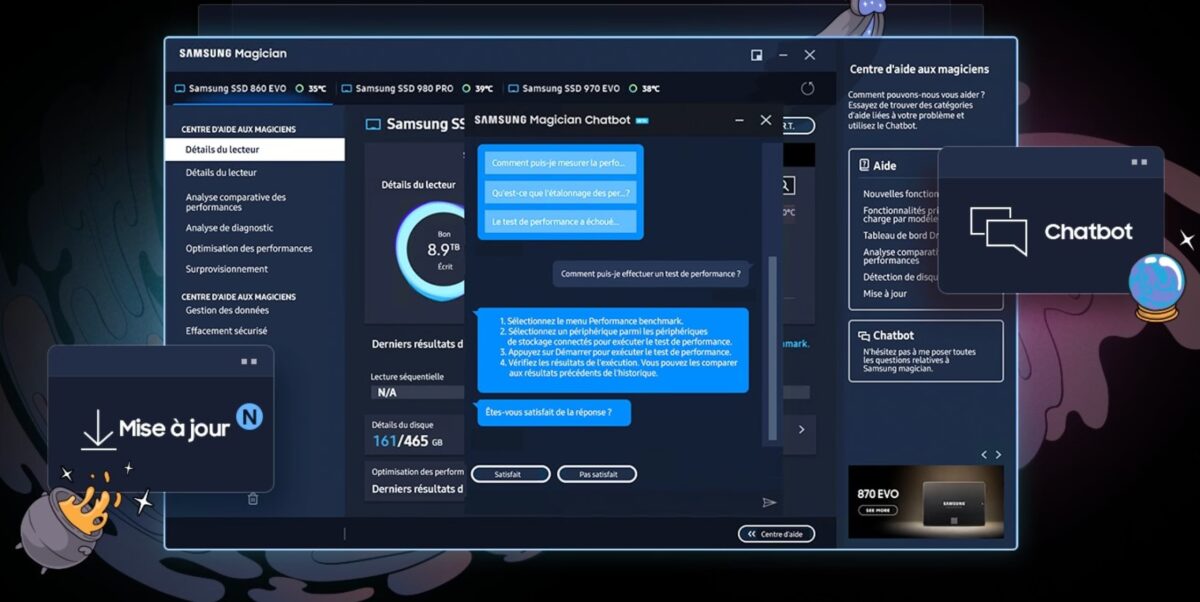Expand the disk details row arrow
1200x602 pixels.
tap(801, 430)
